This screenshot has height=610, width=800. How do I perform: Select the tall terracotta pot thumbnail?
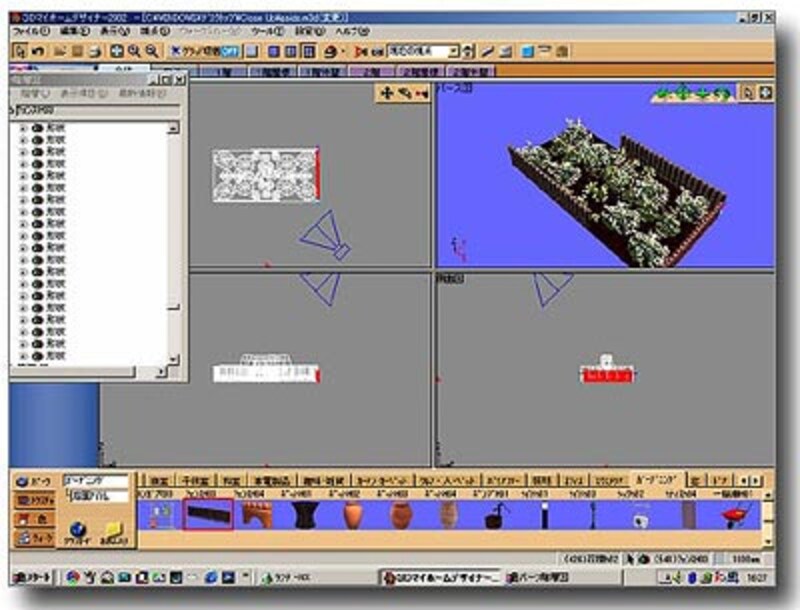coord(353,515)
